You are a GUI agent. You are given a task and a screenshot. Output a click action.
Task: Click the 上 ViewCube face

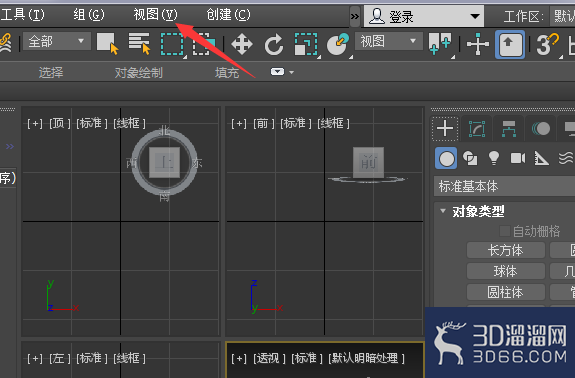point(165,162)
